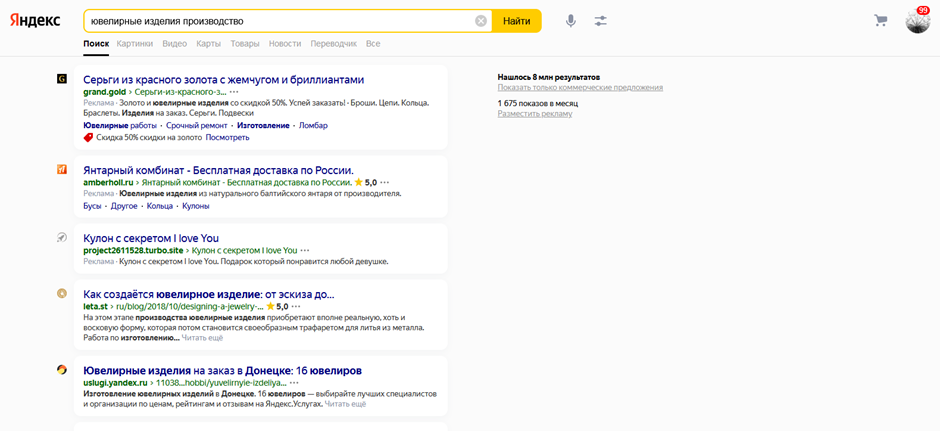Viewport: 940px width, 431px height.
Task: Open the Кольца sitelink
Action: coord(159,206)
